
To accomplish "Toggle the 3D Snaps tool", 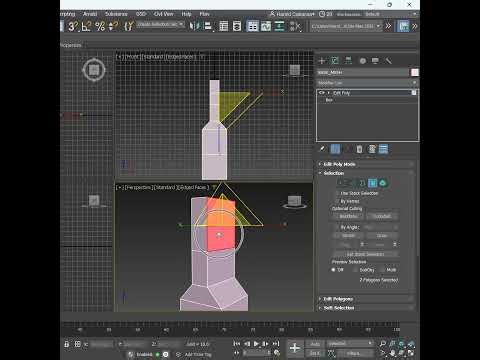I will (73, 26).
